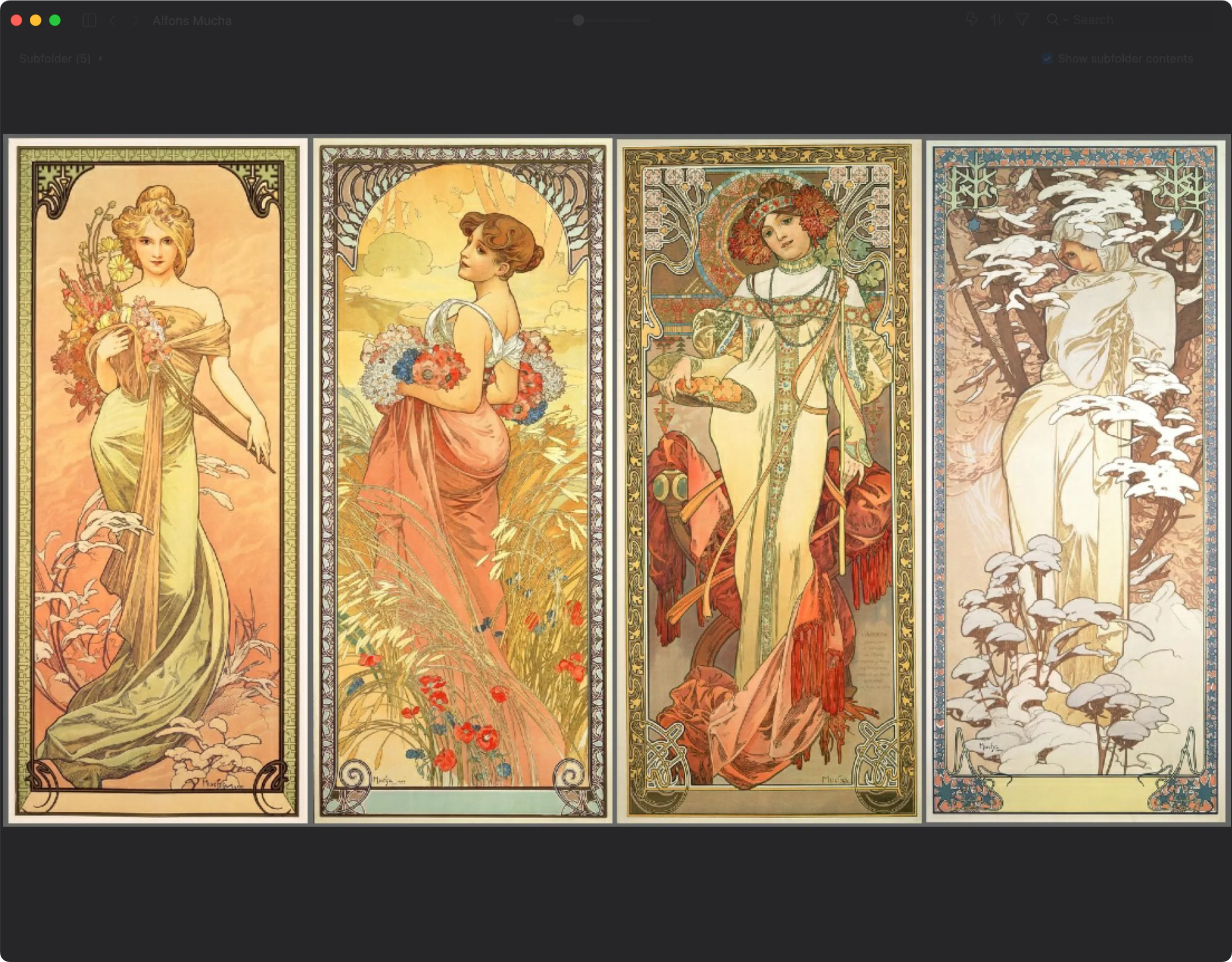Minimize window using yellow button
1232x962 pixels.
click(x=36, y=20)
